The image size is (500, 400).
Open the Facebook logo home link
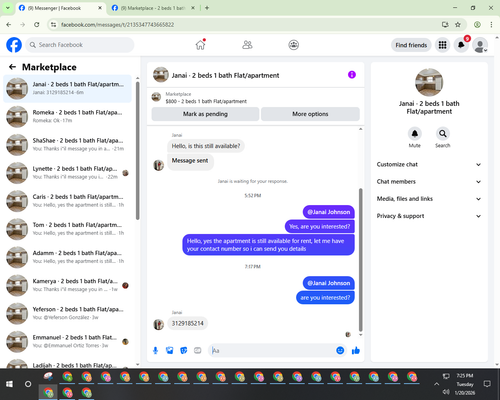coord(14,45)
